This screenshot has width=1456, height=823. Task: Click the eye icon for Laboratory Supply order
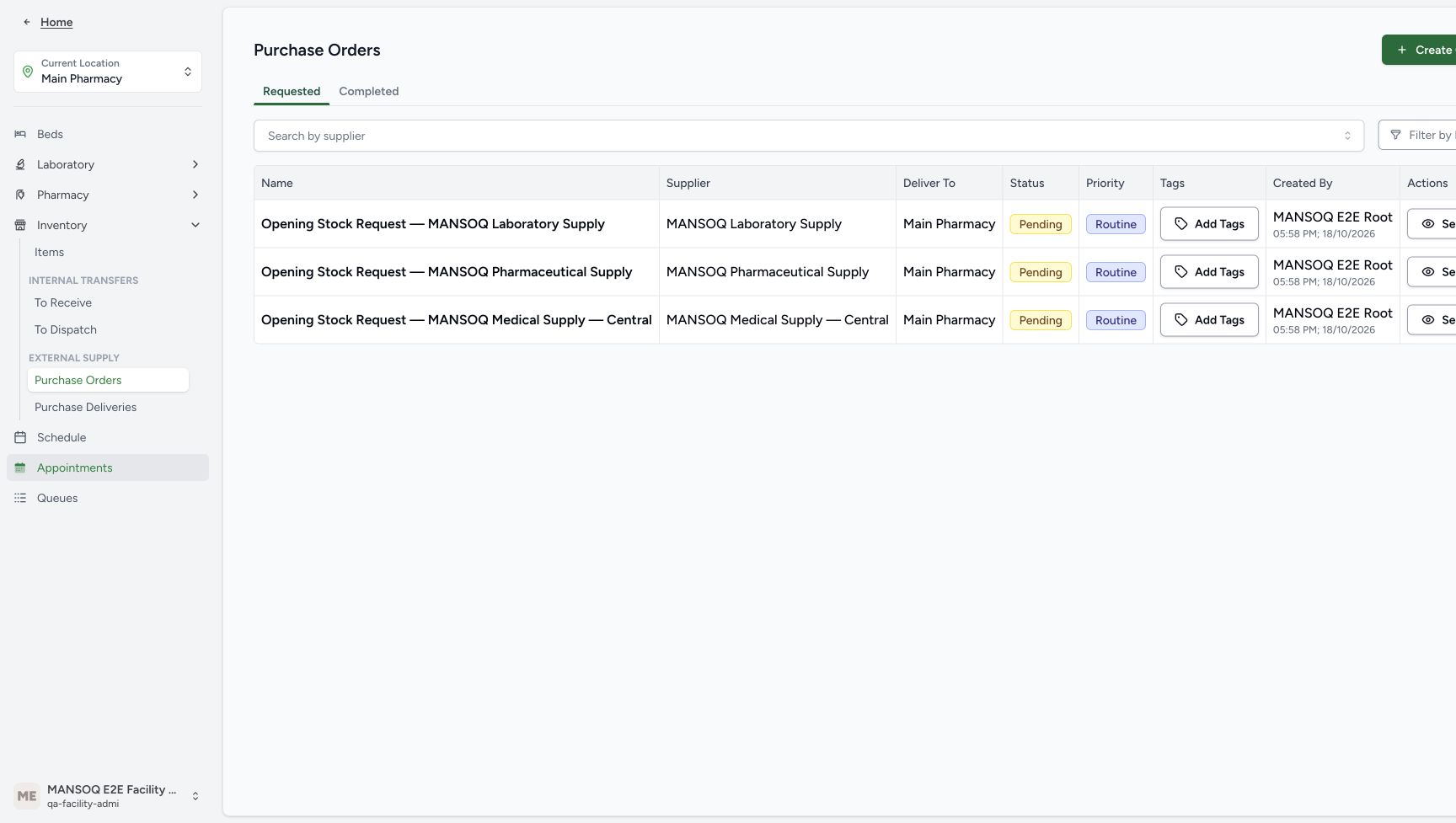1428,224
